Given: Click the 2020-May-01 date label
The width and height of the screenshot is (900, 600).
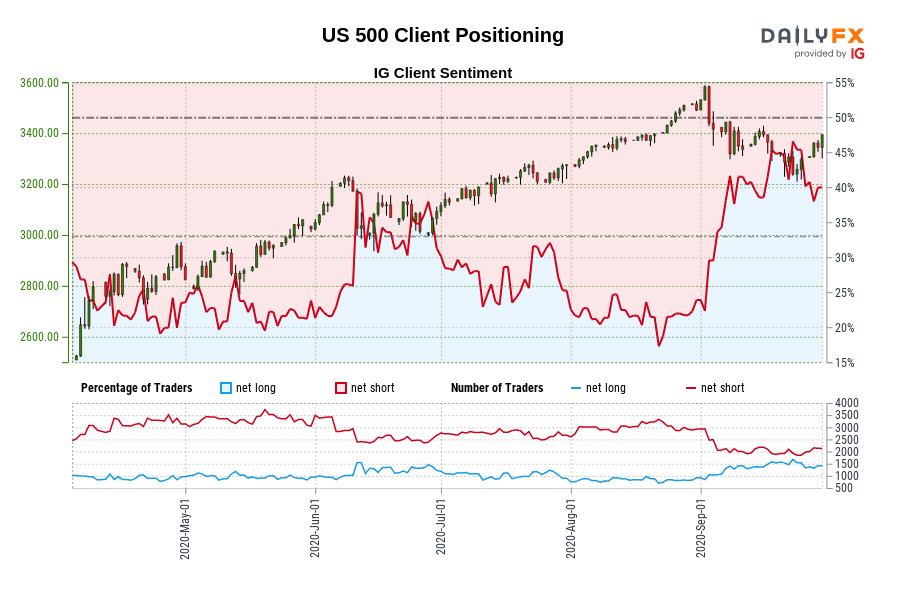Looking at the screenshot, I should click(185, 528).
